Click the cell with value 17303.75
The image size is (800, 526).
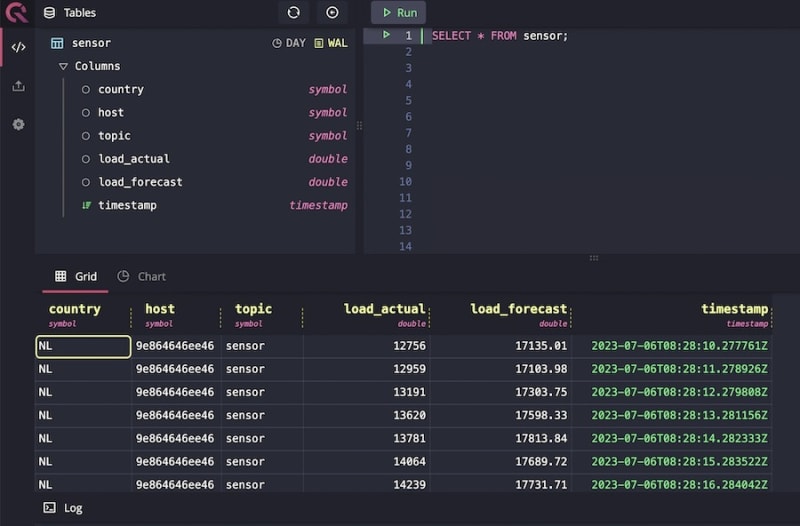[x=501, y=392]
